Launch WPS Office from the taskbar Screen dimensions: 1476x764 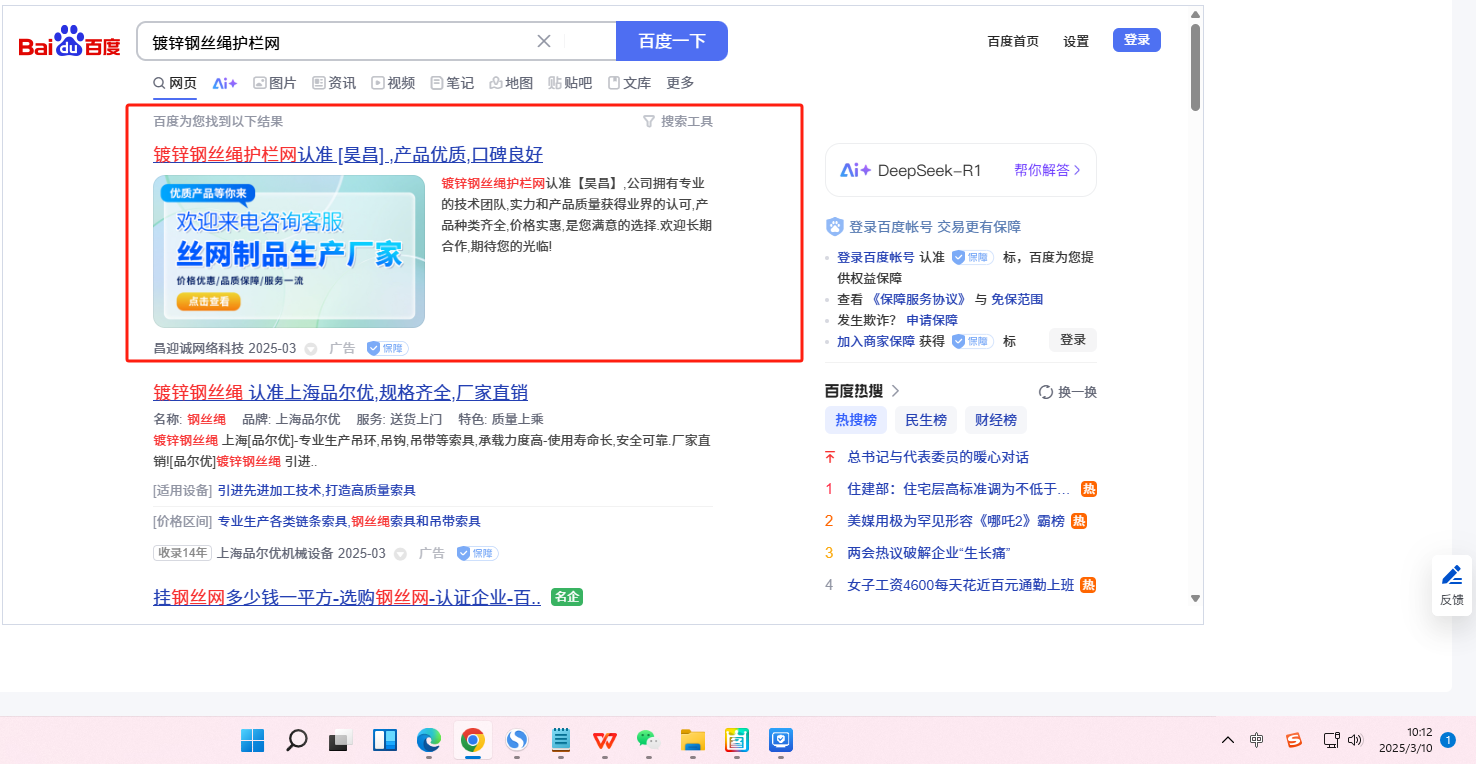pyautogui.click(x=604, y=740)
